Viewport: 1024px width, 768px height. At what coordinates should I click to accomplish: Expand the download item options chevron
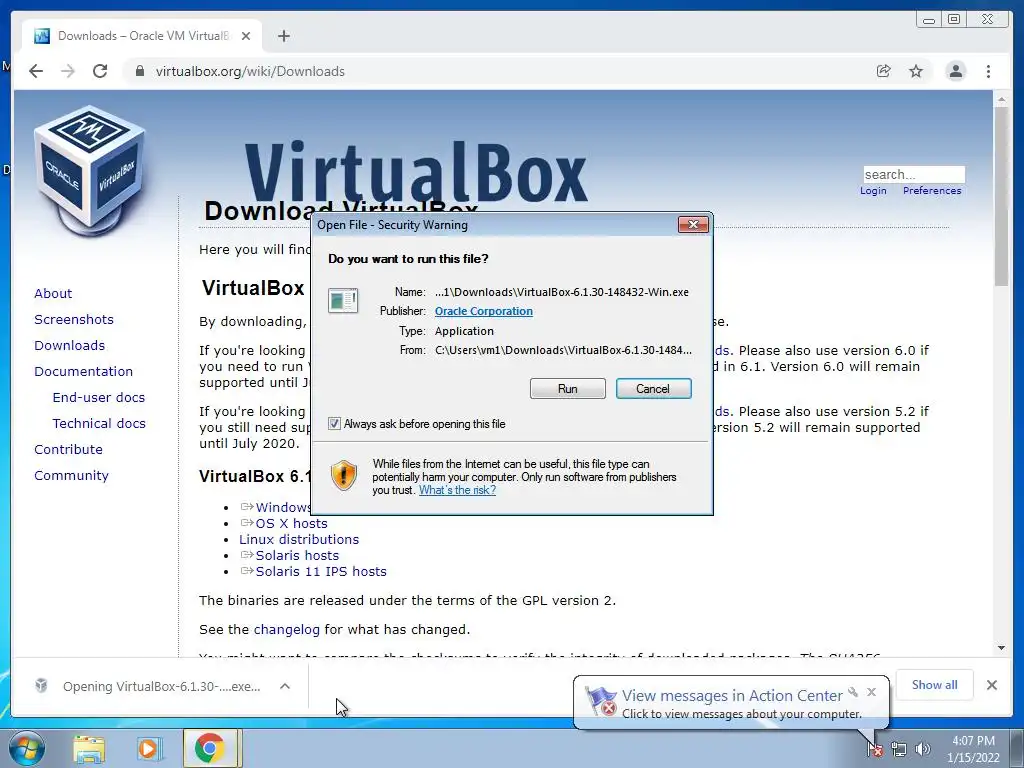pos(285,686)
